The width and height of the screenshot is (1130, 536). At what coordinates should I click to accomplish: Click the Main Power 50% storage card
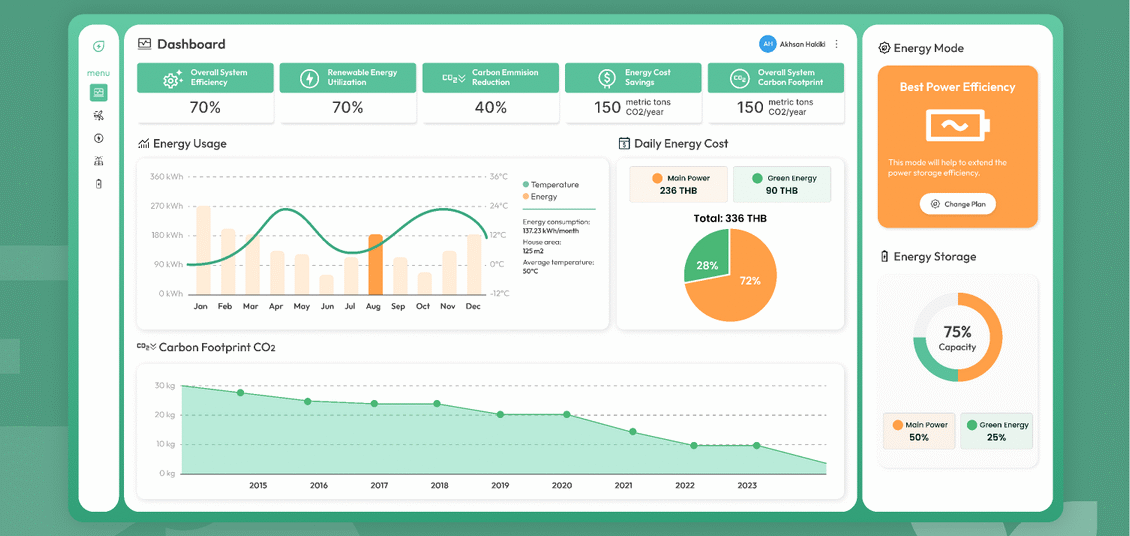pyautogui.click(x=920, y=431)
